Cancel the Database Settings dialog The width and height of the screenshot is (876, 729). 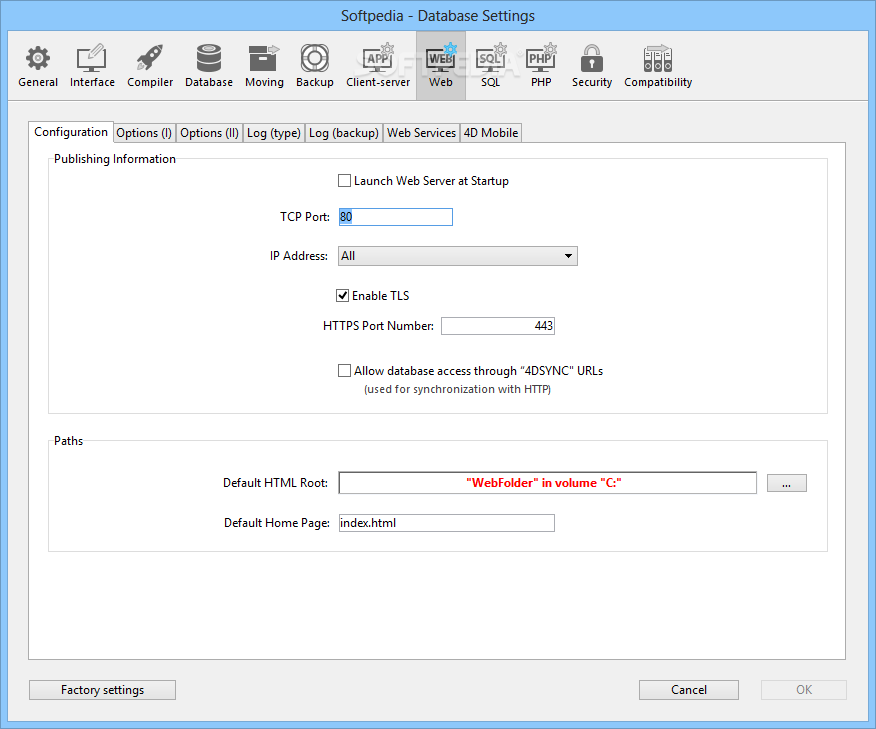click(689, 690)
